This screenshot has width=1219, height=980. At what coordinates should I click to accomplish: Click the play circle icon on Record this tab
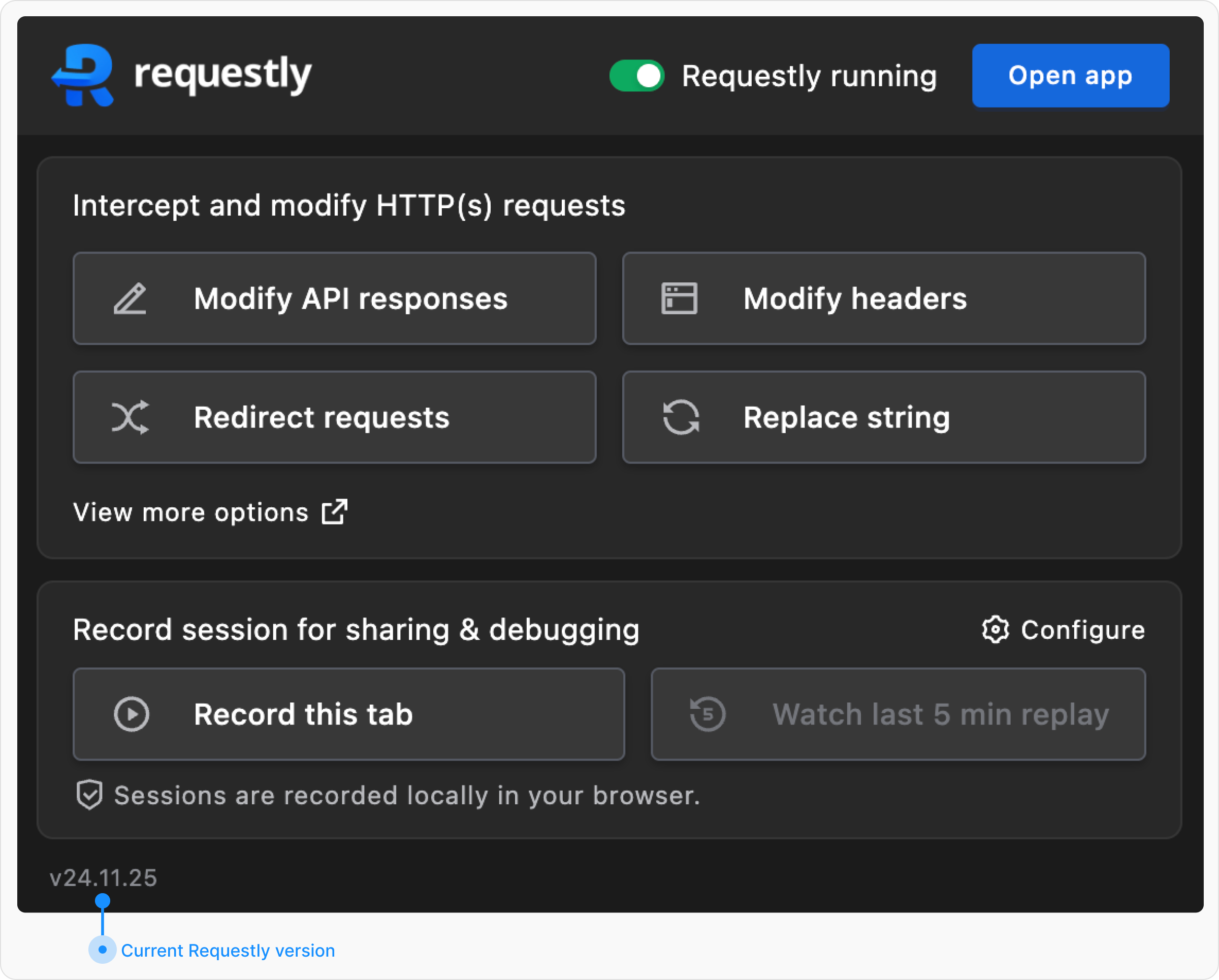131,714
